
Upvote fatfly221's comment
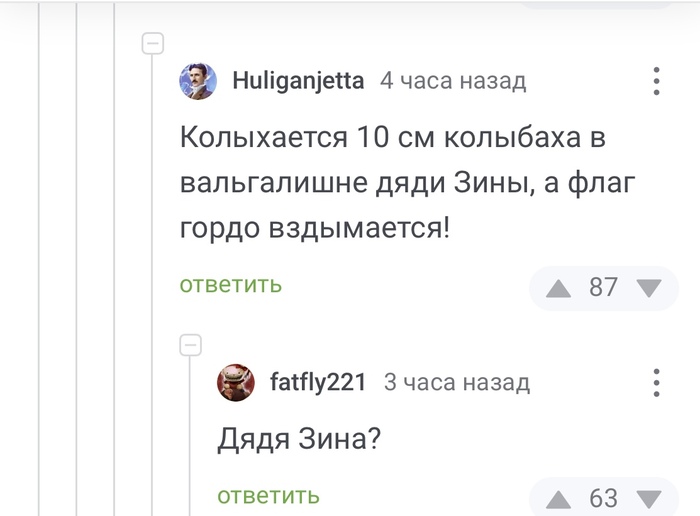558,498
